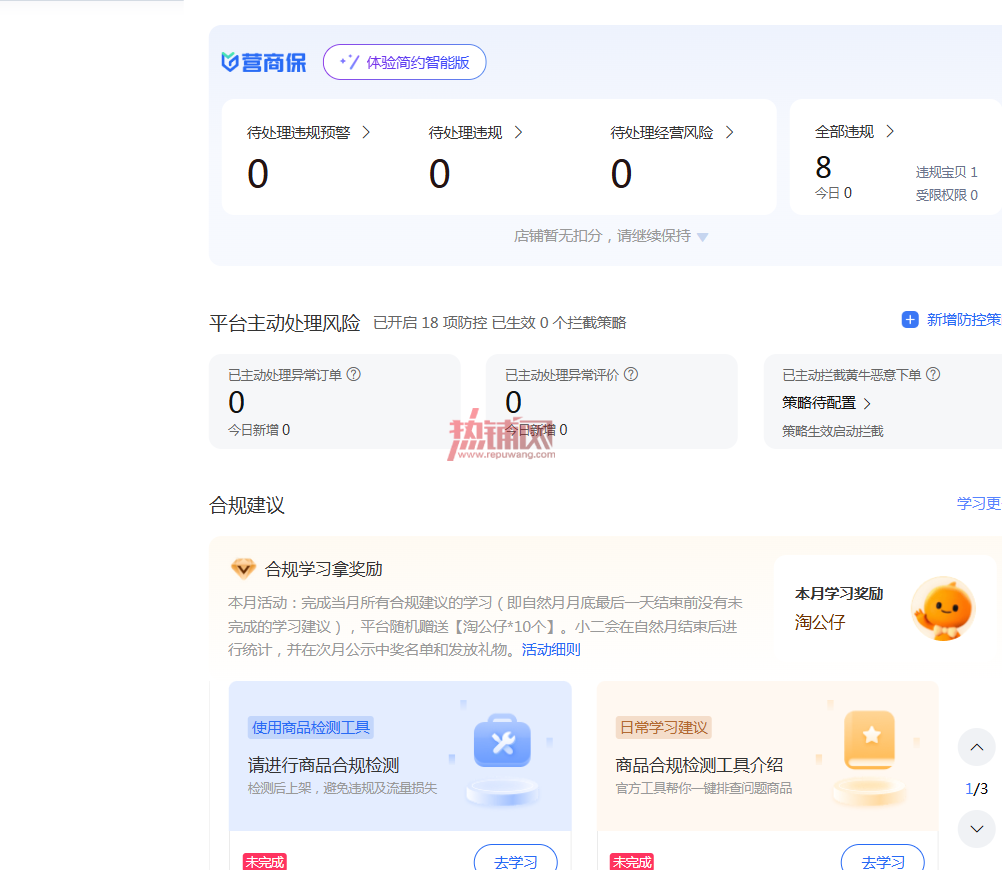Open the 活动细则 link

point(551,650)
